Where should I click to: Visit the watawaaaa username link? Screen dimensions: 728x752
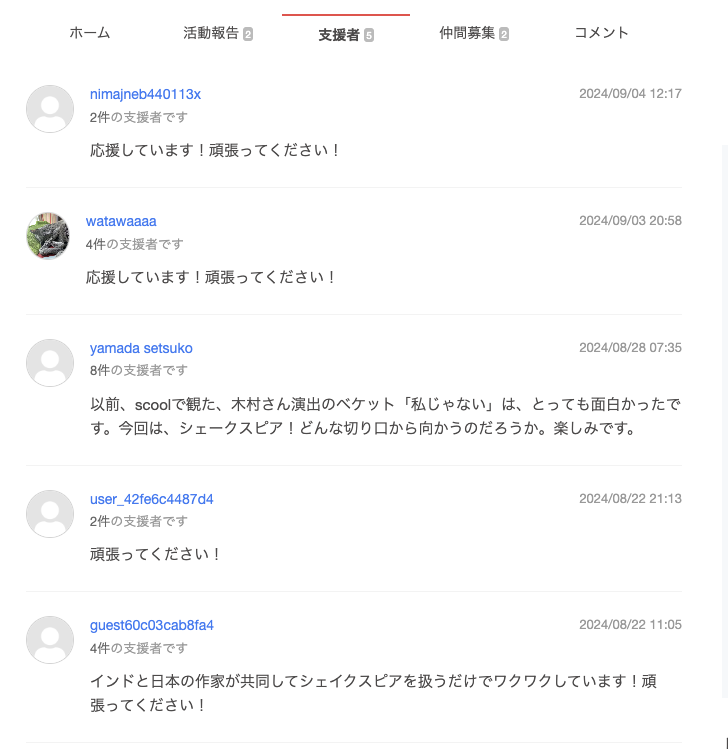(121, 221)
